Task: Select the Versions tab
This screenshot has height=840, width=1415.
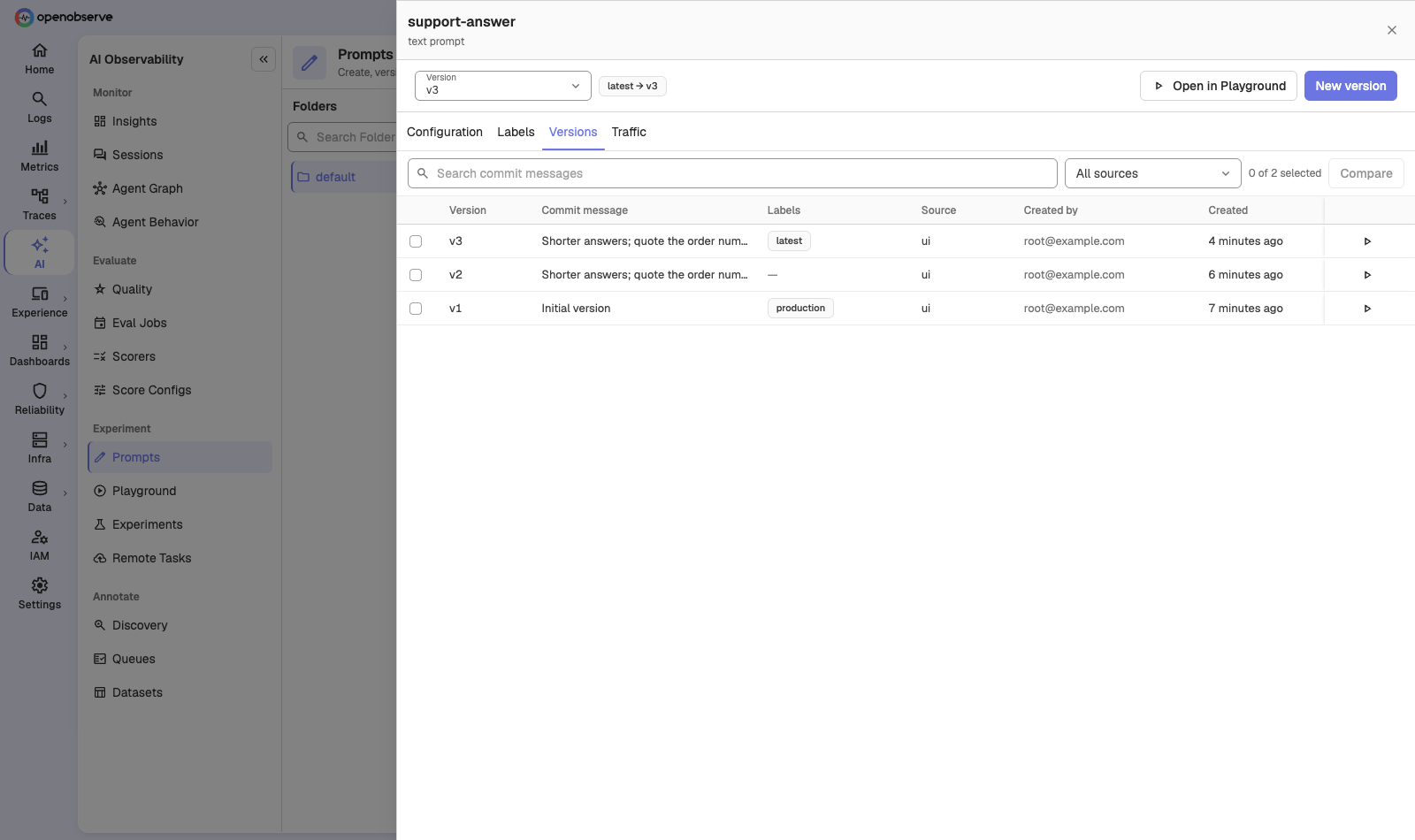Action: [573, 132]
